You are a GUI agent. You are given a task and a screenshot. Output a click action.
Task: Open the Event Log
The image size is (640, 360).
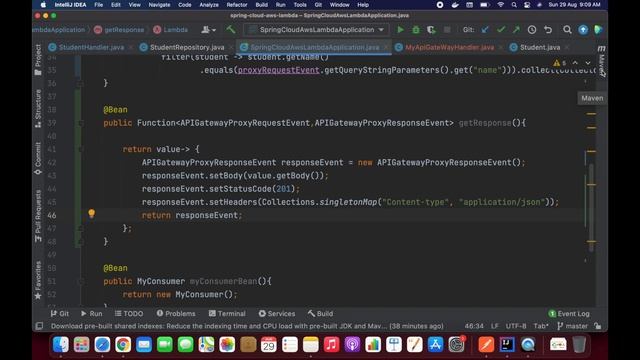click(569, 313)
